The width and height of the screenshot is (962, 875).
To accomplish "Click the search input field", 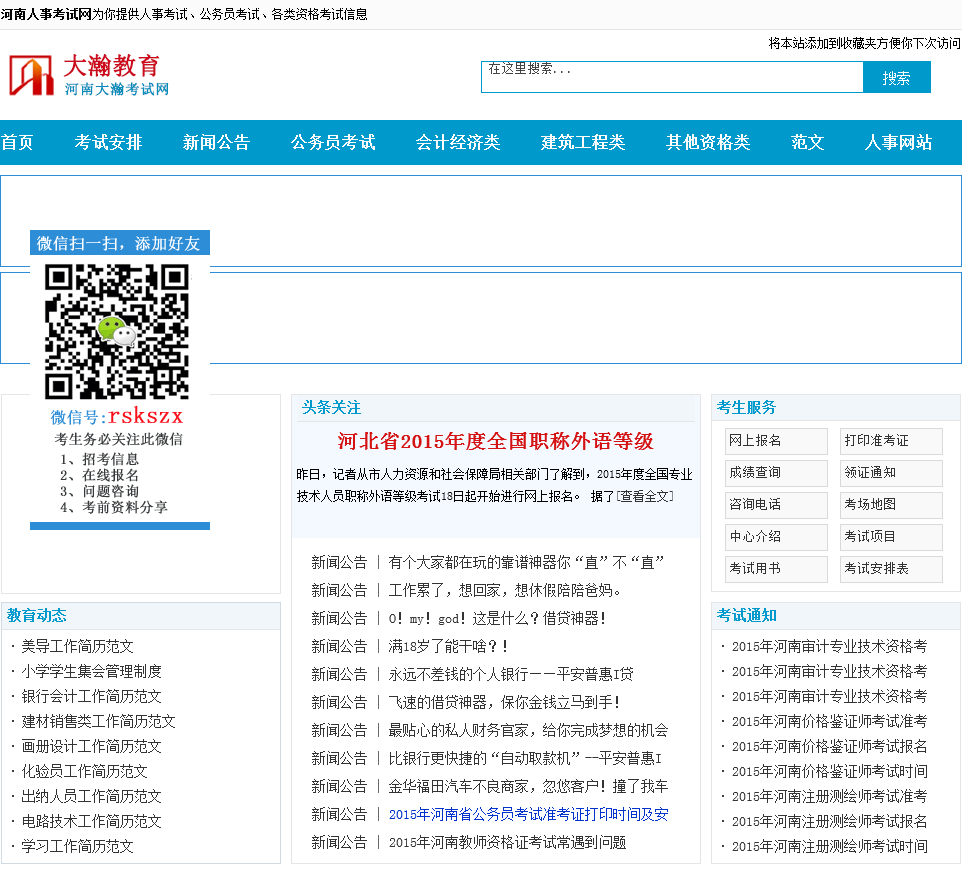I will pos(671,77).
